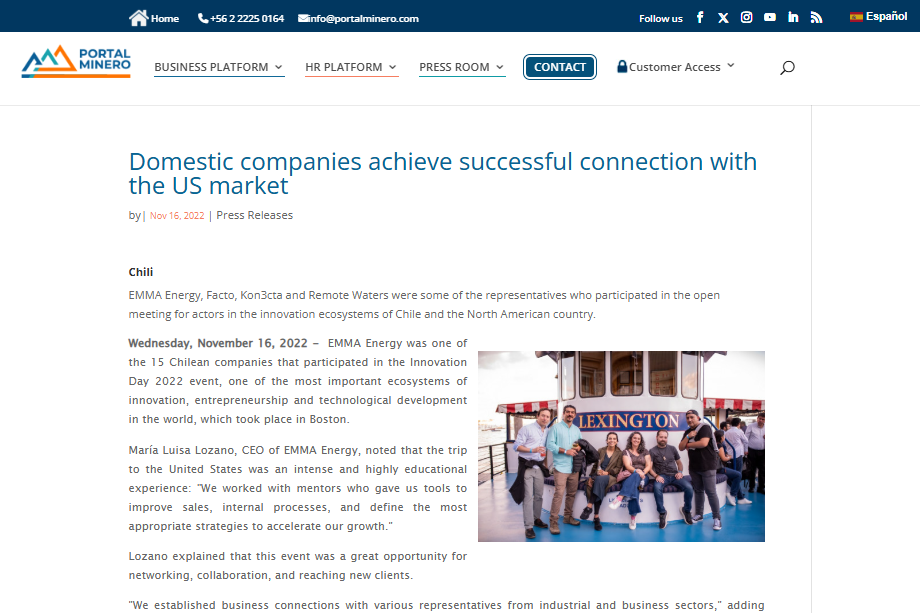Screen dimensions: 920x613
Task: Click the Customer Access padlock icon
Action: 622,66
